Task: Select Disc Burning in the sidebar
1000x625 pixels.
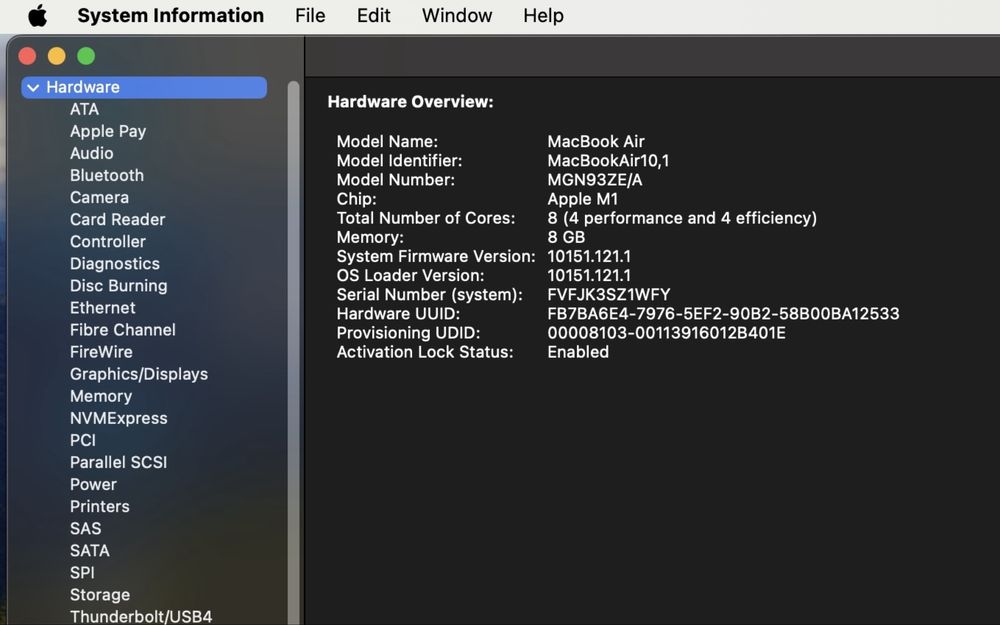Action: click(119, 286)
